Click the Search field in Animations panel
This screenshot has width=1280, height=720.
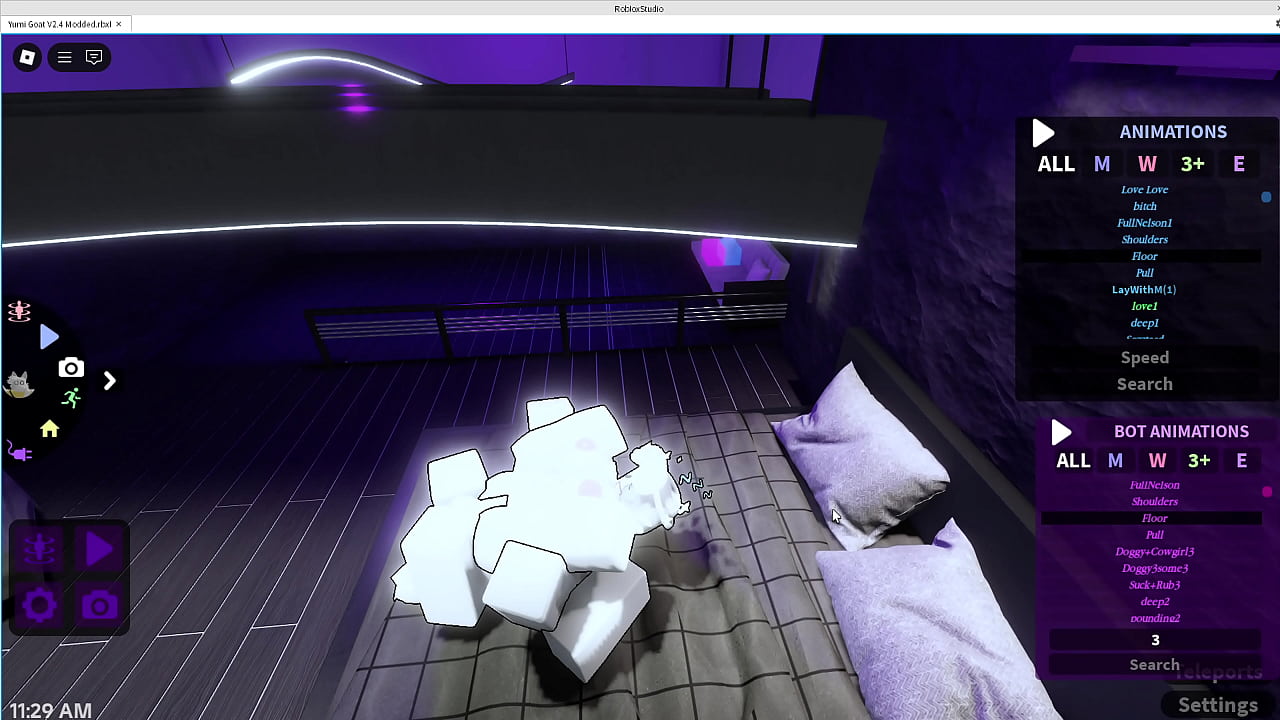coord(1144,384)
